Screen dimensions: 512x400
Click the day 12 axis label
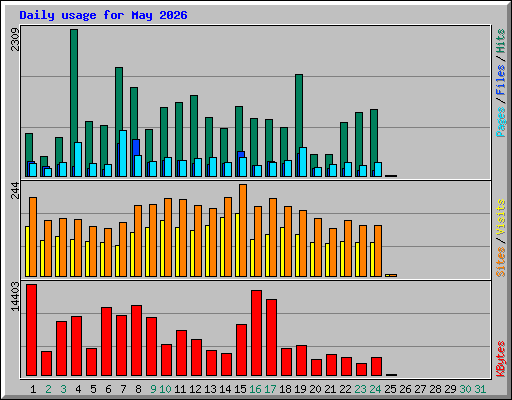coord(195,389)
